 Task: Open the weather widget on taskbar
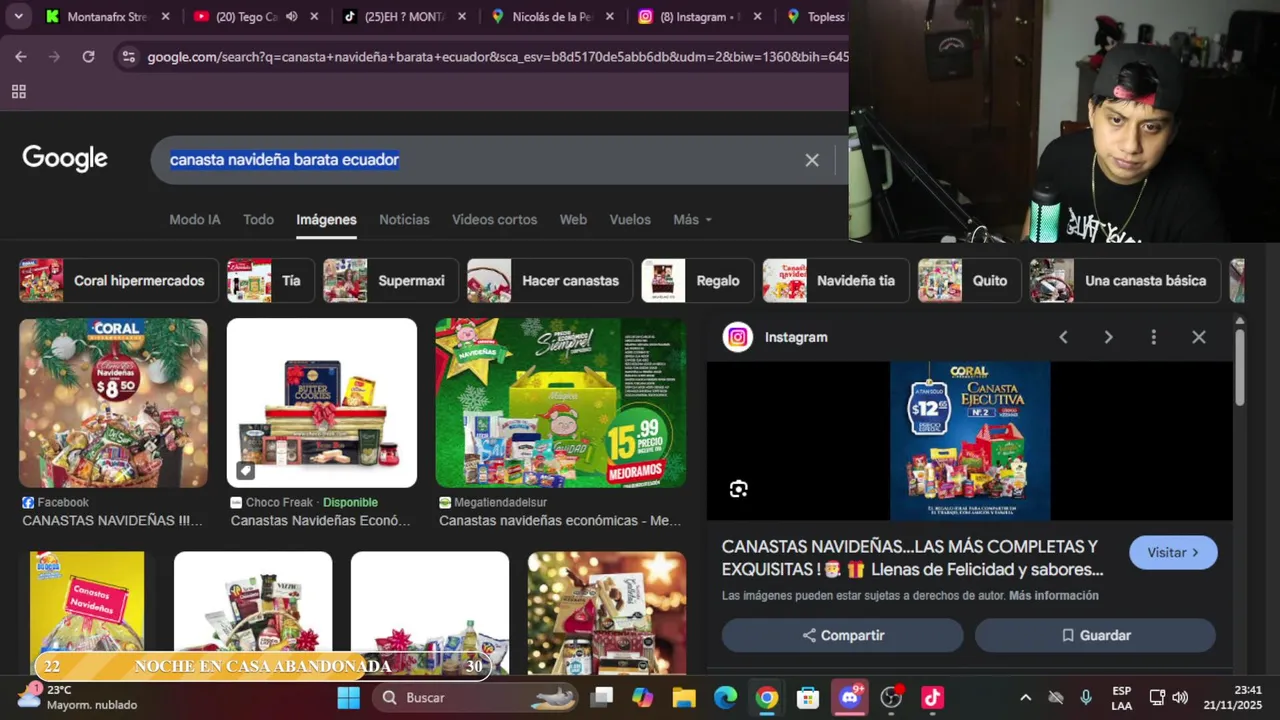click(78, 697)
